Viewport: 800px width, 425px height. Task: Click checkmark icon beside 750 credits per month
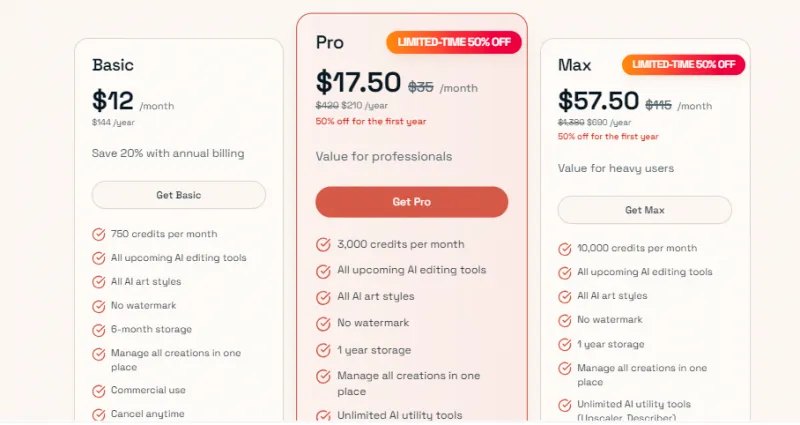(x=99, y=234)
